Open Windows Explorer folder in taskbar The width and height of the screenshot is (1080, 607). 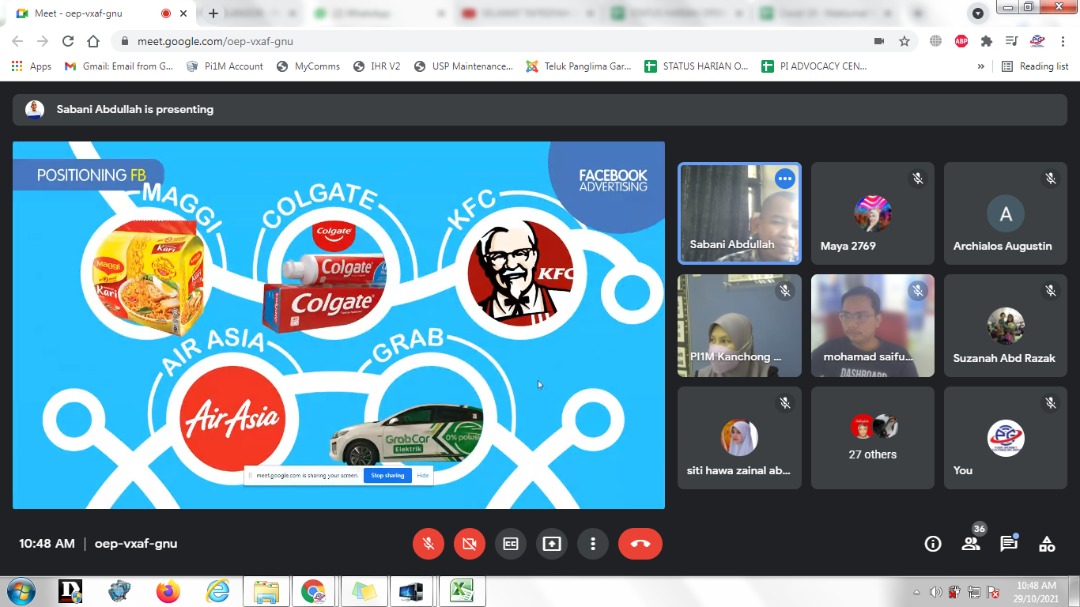pos(266,592)
